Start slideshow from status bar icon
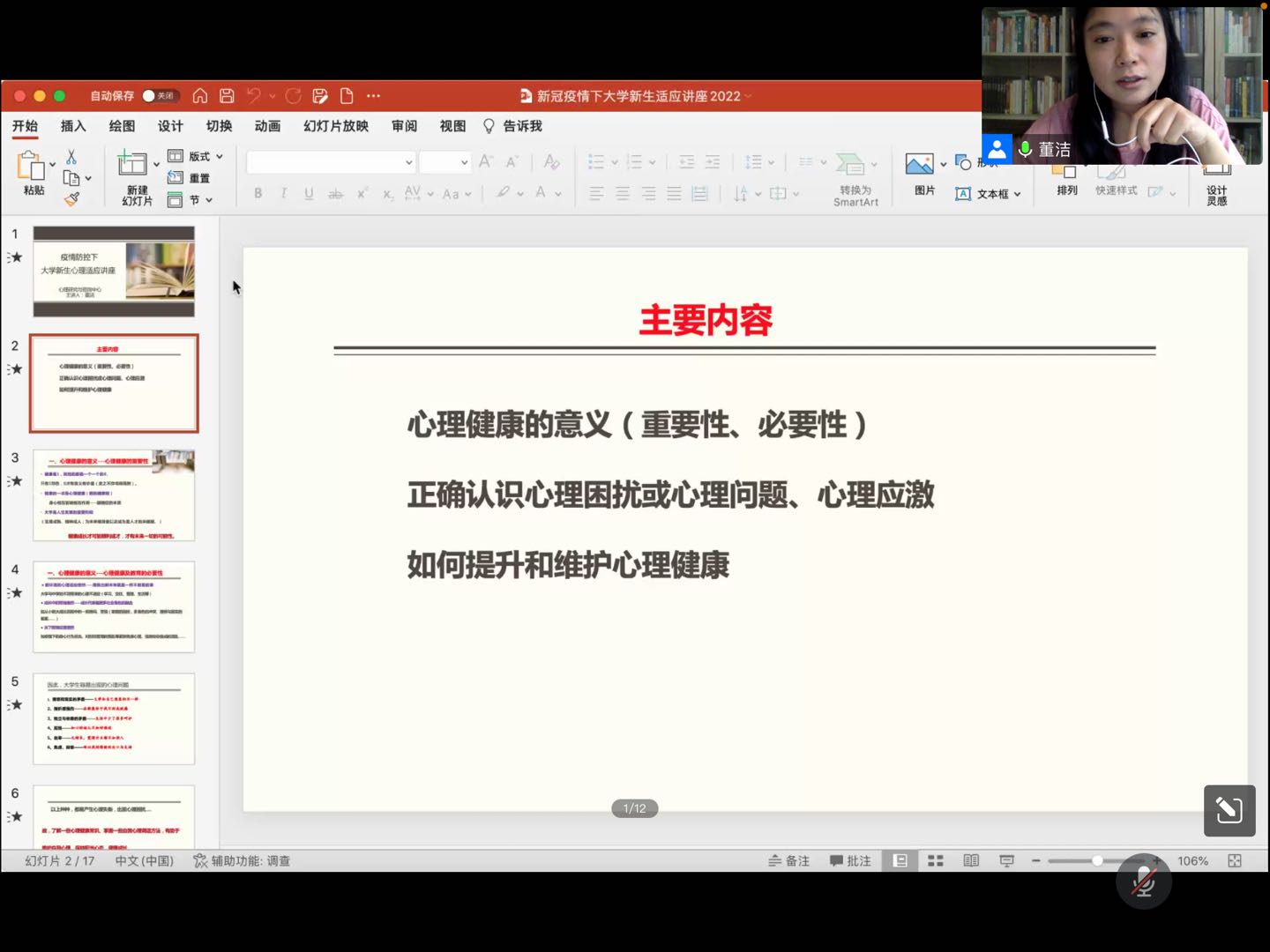The image size is (1270, 952). 1006,860
